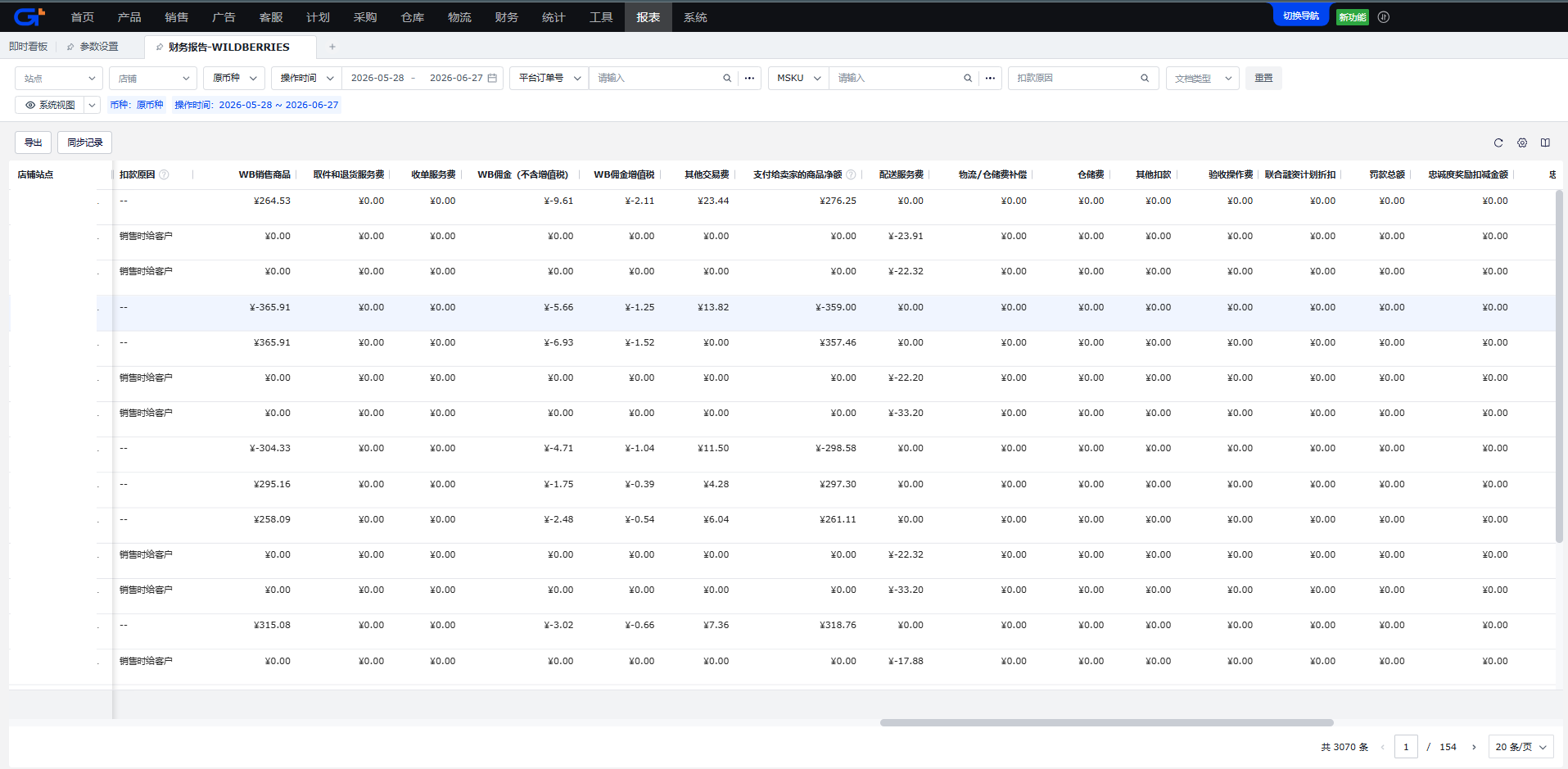Open the 销售 menu
The image size is (1568, 769).
tap(176, 16)
